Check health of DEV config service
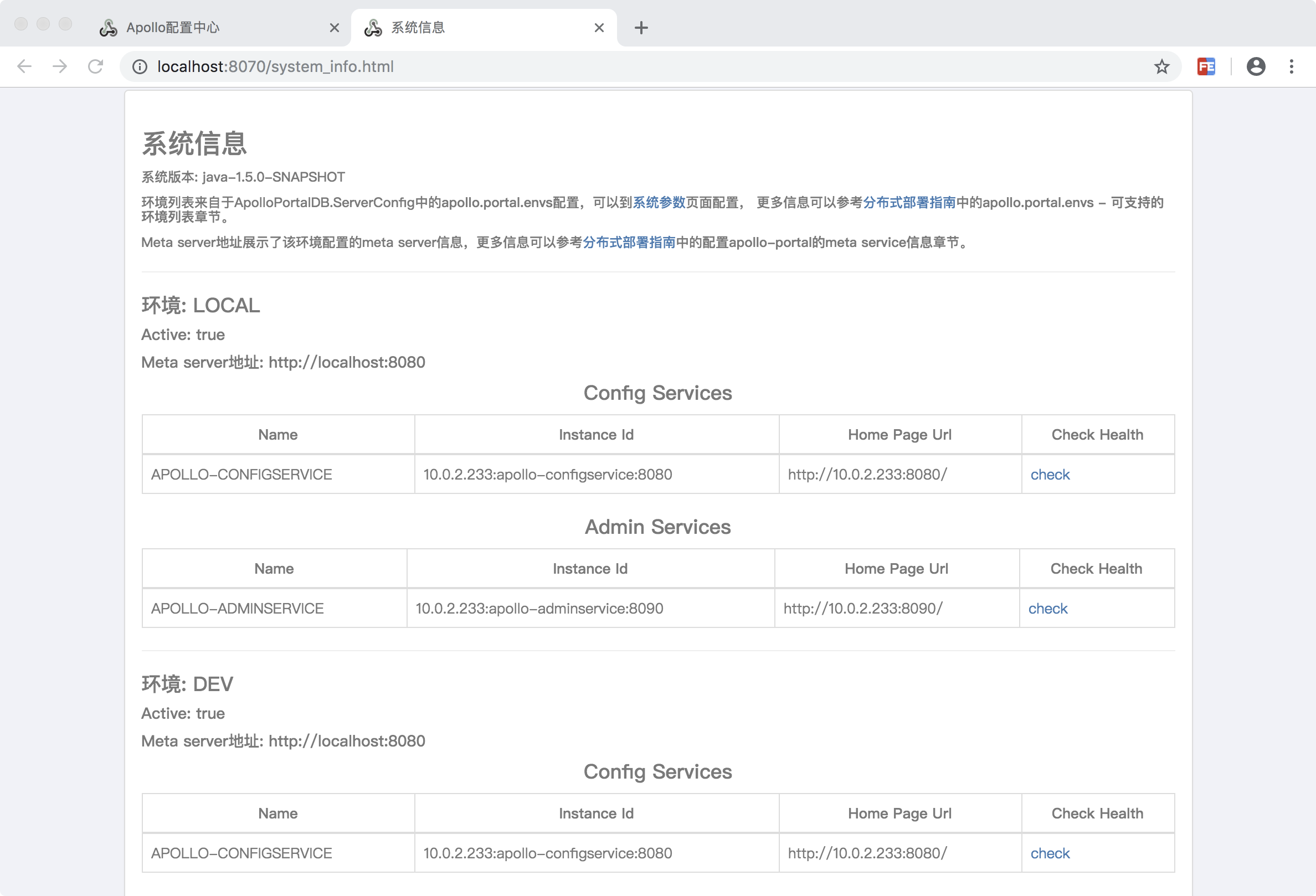 point(1050,853)
